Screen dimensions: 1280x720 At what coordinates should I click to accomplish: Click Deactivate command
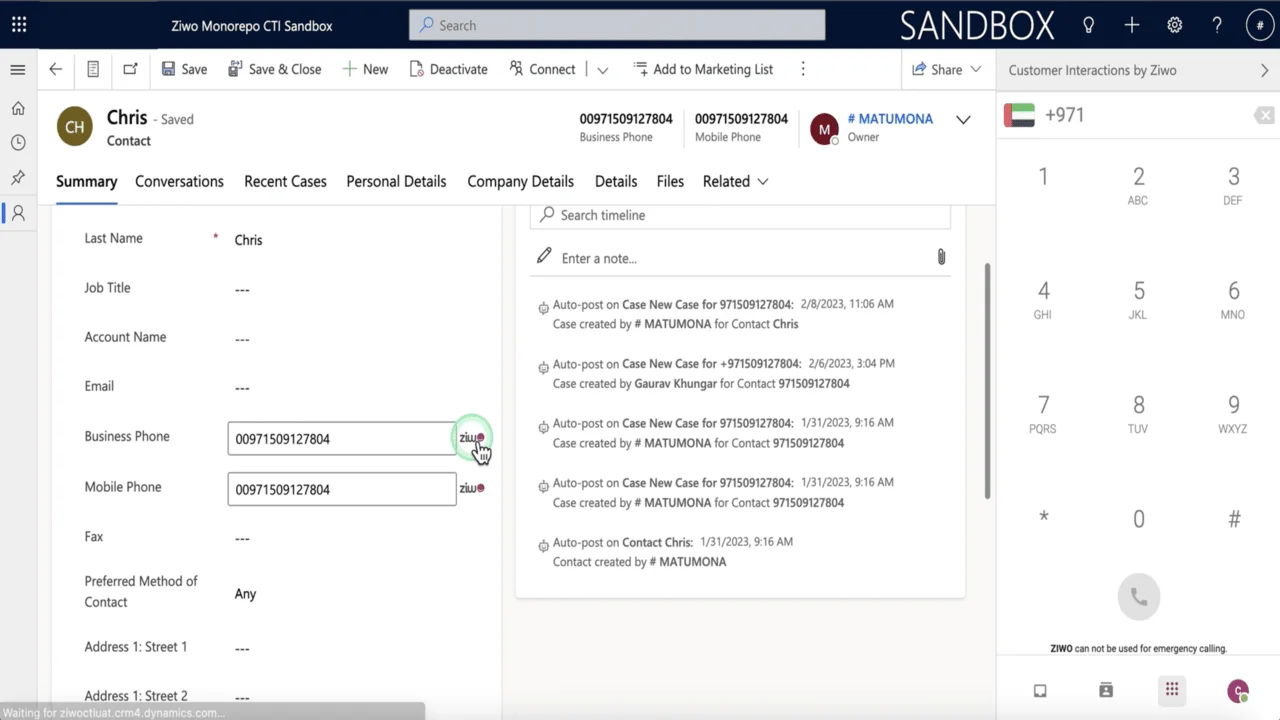[448, 69]
